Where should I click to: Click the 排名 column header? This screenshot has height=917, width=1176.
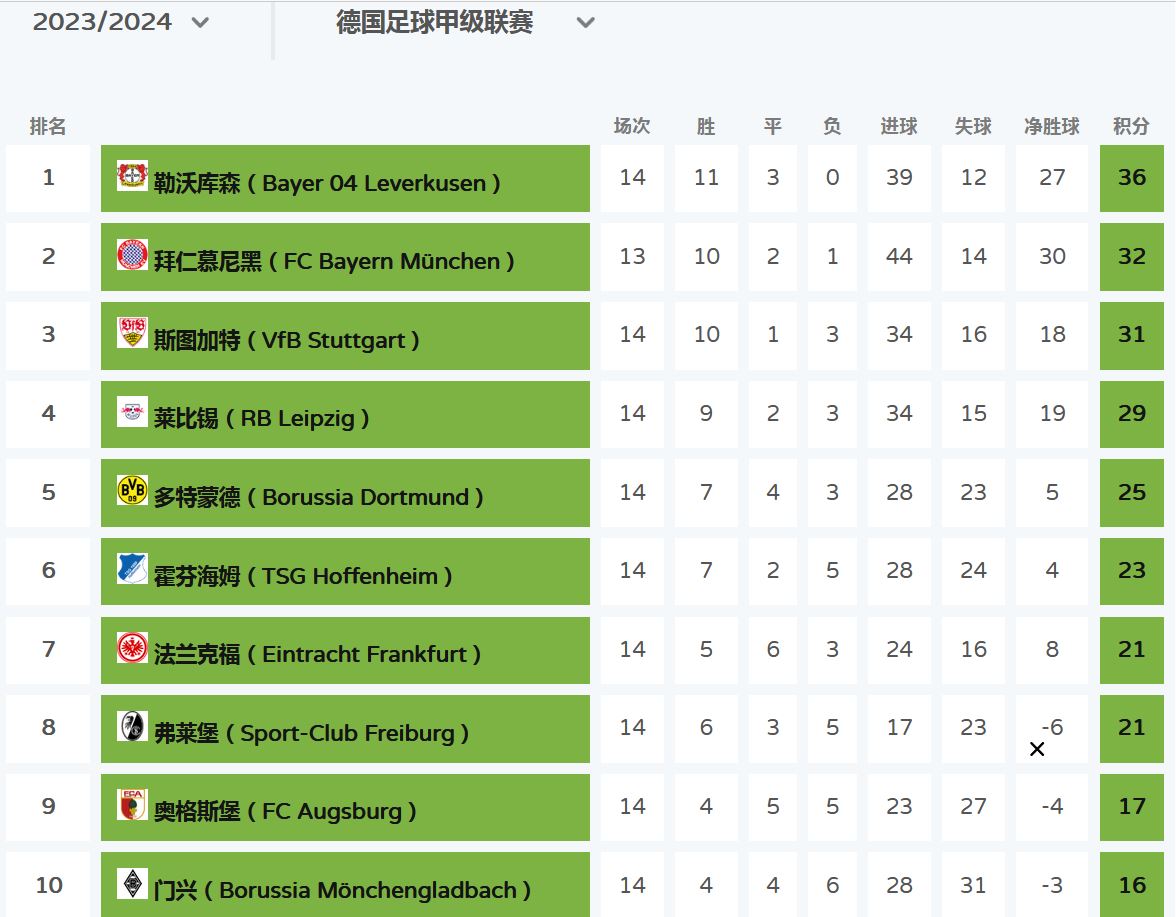coord(48,127)
